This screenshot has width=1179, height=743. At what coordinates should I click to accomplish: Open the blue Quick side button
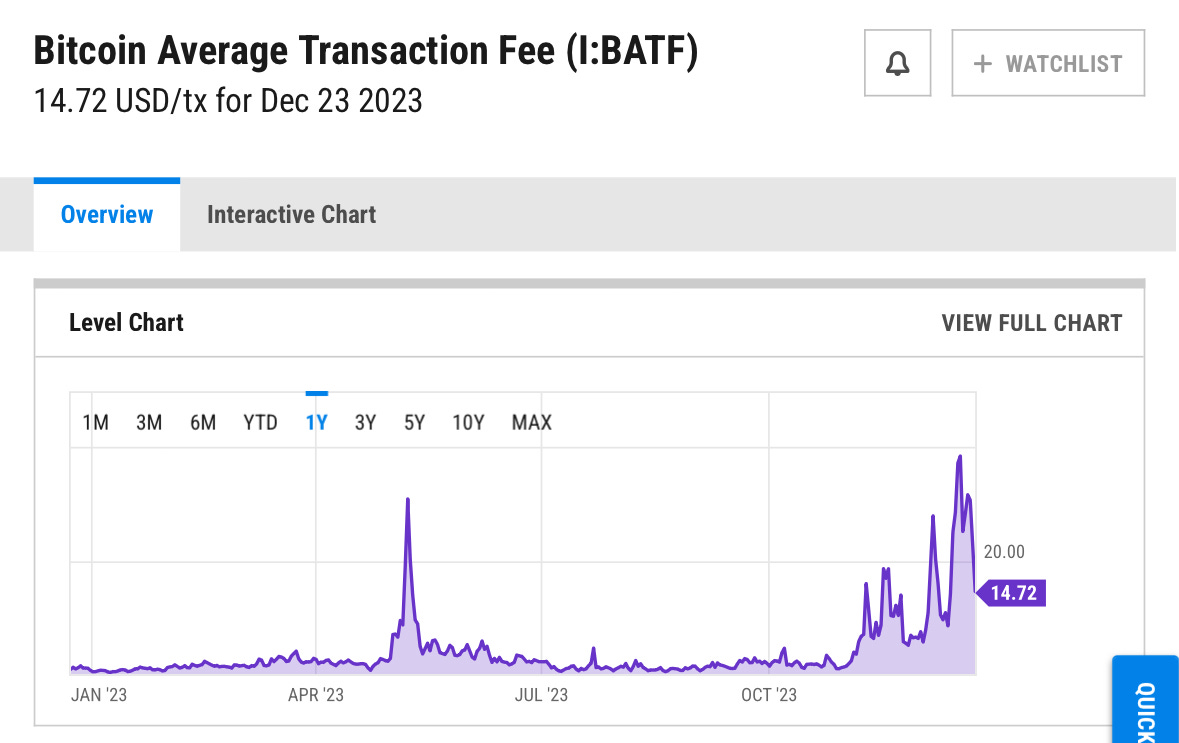1145,699
